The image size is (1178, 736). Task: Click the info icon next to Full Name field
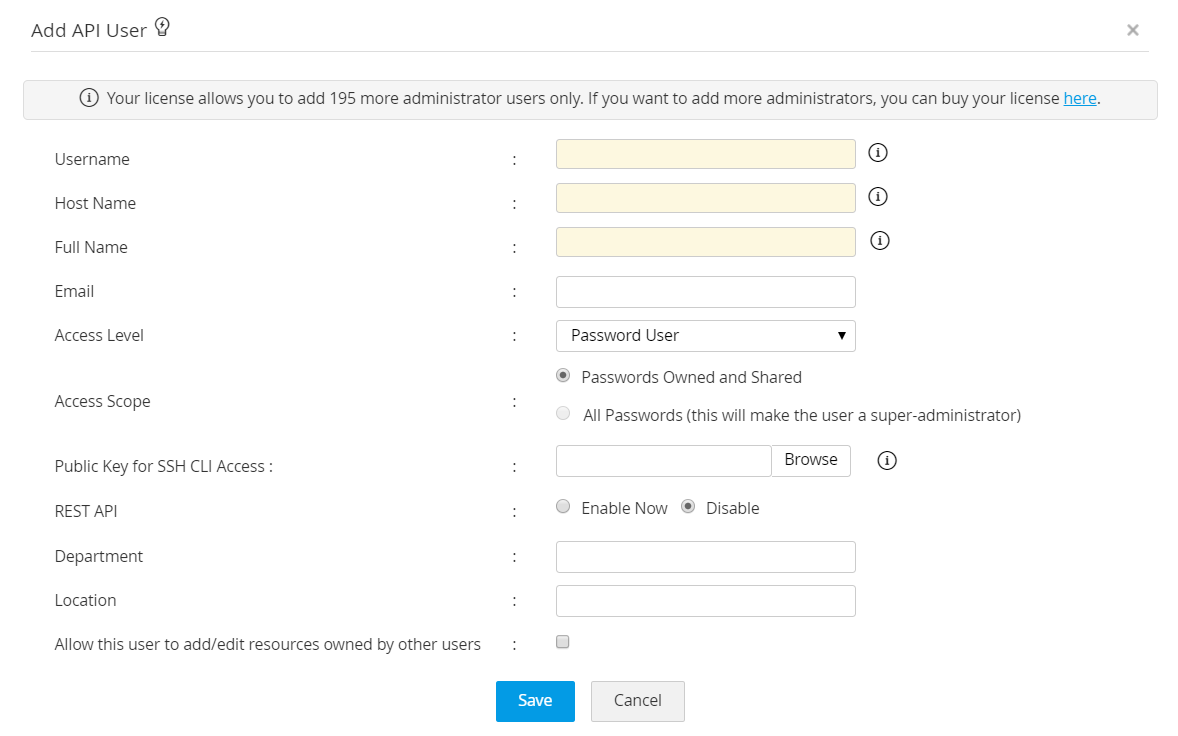880,241
